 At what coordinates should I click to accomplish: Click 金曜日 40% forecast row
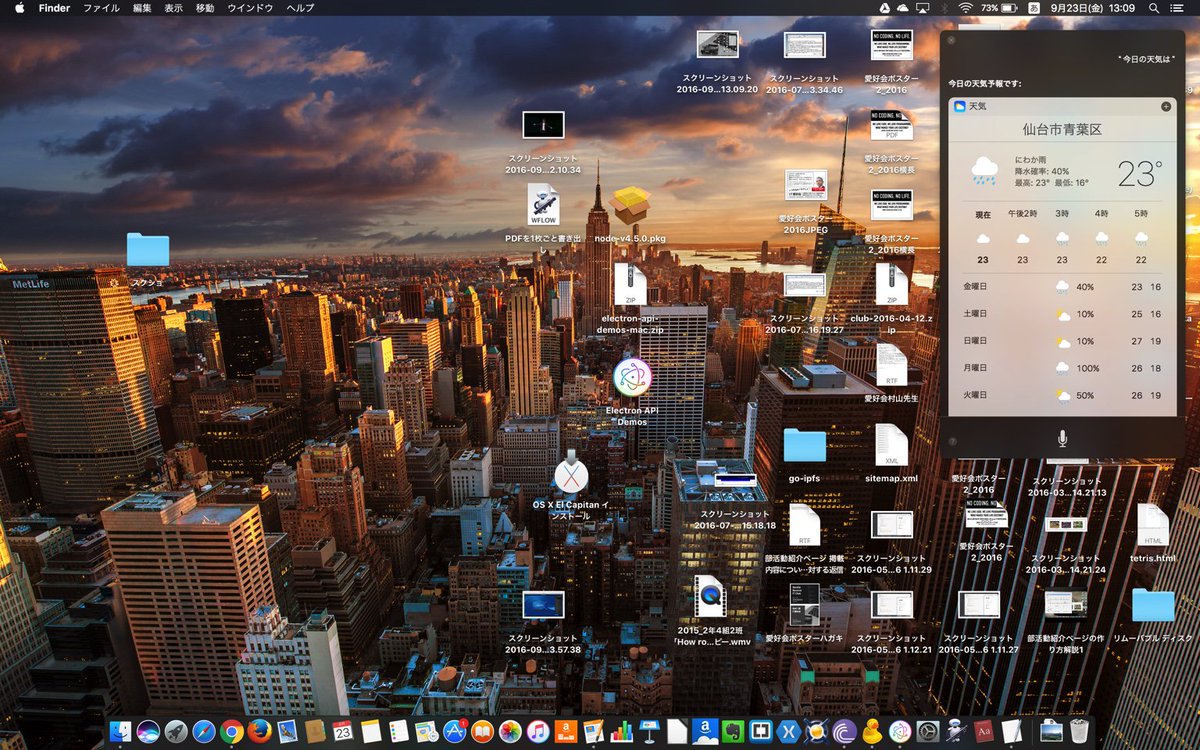point(1062,287)
